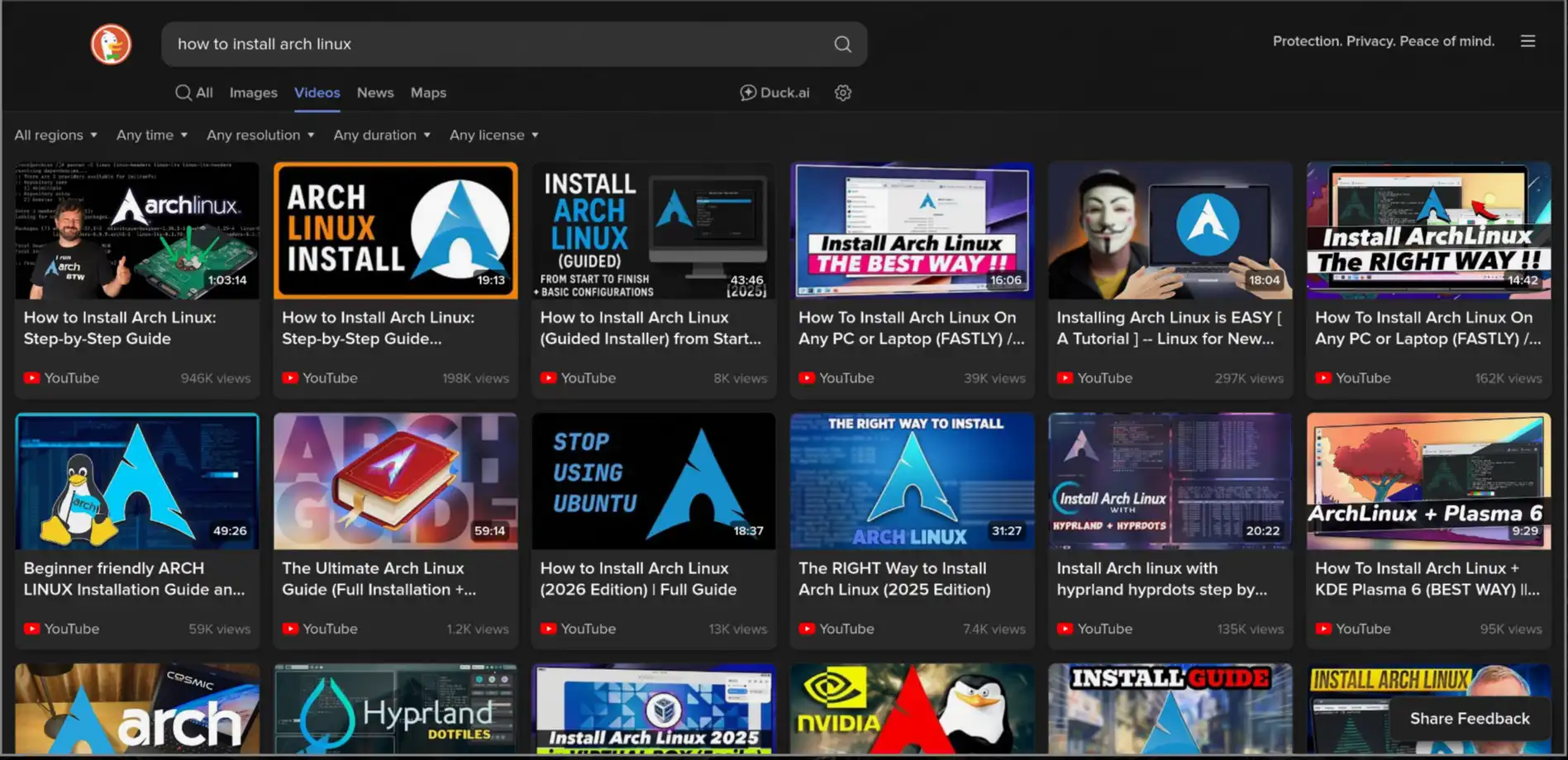The width and height of the screenshot is (1568, 760).
Task: Click the 946K views text
Action: pyautogui.click(x=216, y=378)
